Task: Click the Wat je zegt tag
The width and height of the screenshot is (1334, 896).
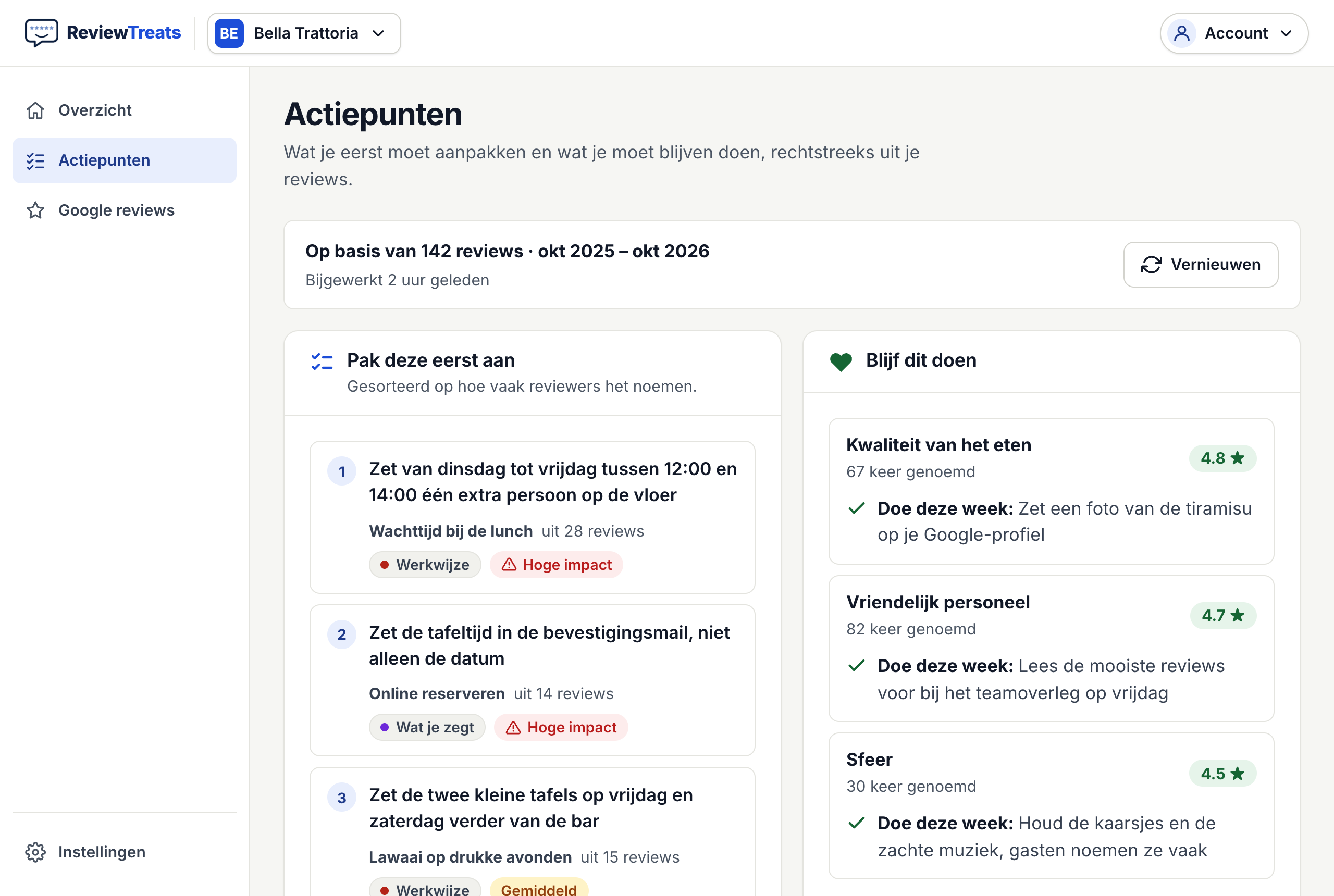Action: pyautogui.click(x=427, y=727)
